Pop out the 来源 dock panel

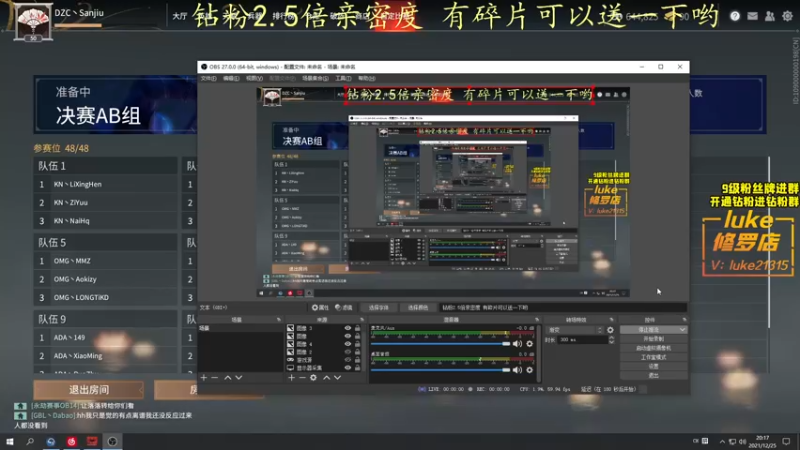pyautogui.click(x=362, y=320)
